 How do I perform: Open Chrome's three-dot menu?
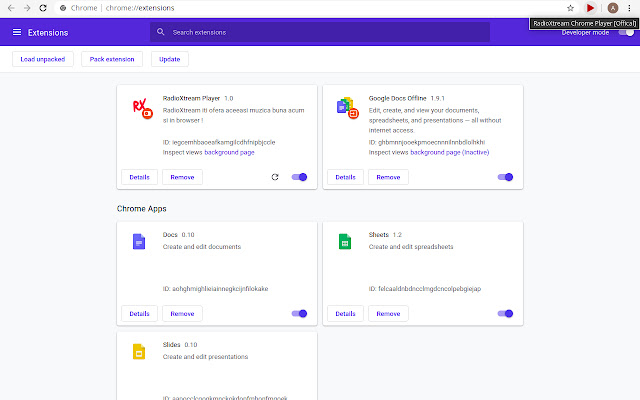pyautogui.click(x=629, y=8)
